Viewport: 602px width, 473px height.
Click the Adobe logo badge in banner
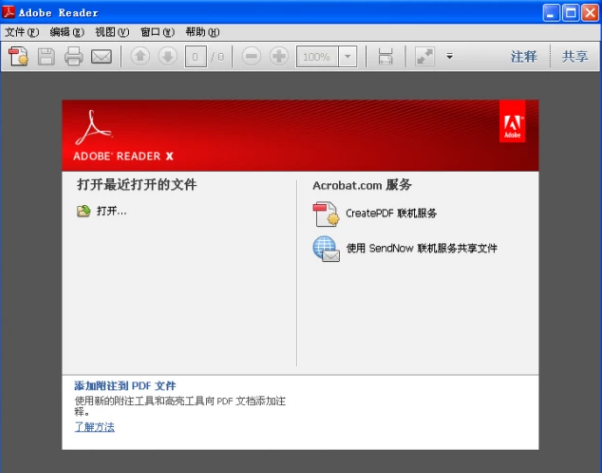click(x=512, y=122)
